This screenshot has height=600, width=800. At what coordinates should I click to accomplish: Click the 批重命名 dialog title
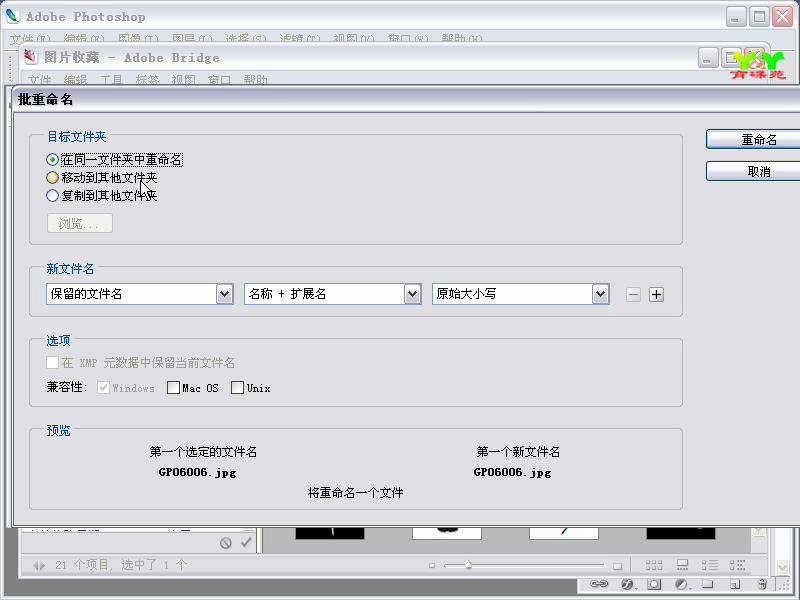45,99
